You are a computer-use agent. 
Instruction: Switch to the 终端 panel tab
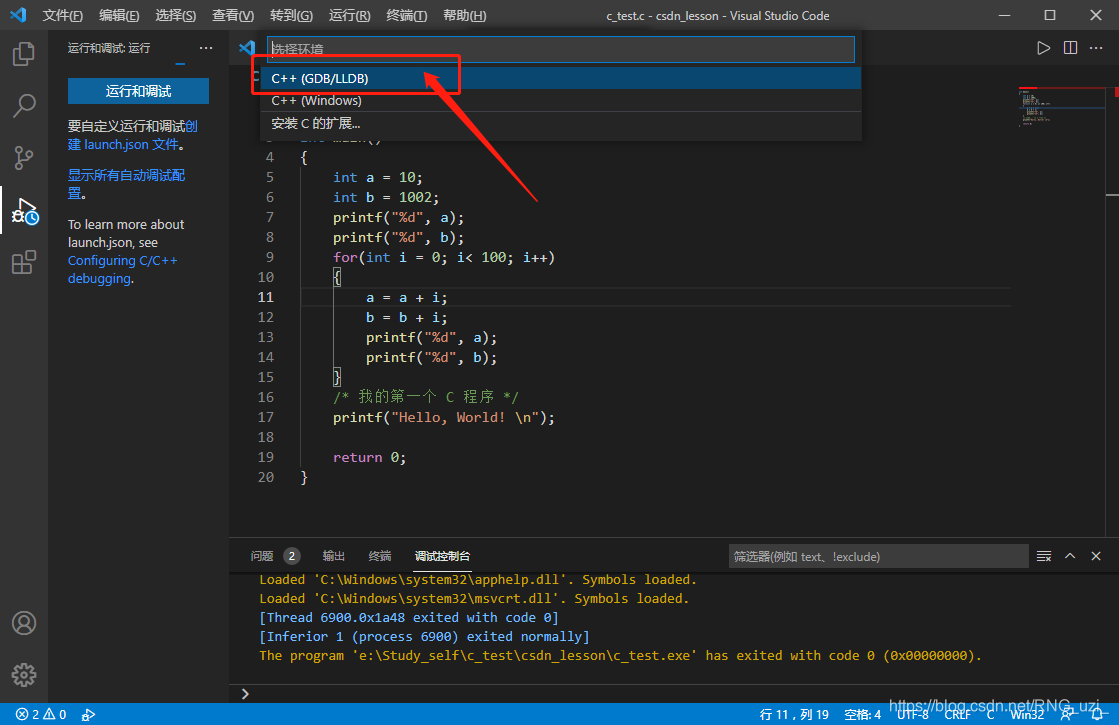coord(380,556)
